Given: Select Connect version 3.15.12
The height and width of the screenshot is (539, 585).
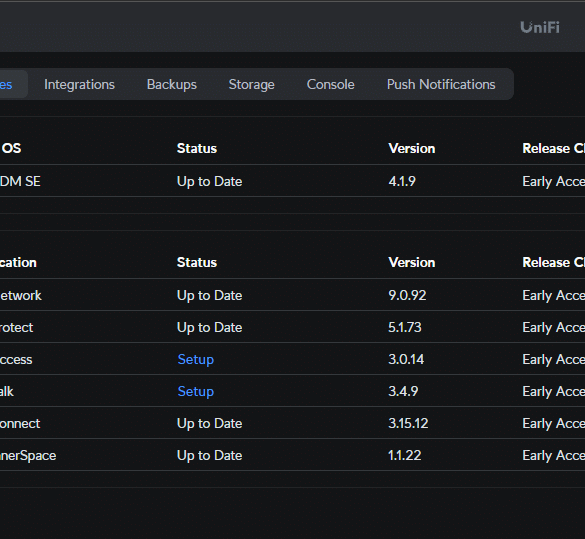Looking at the screenshot, I should pyautogui.click(x=408, y=423).
